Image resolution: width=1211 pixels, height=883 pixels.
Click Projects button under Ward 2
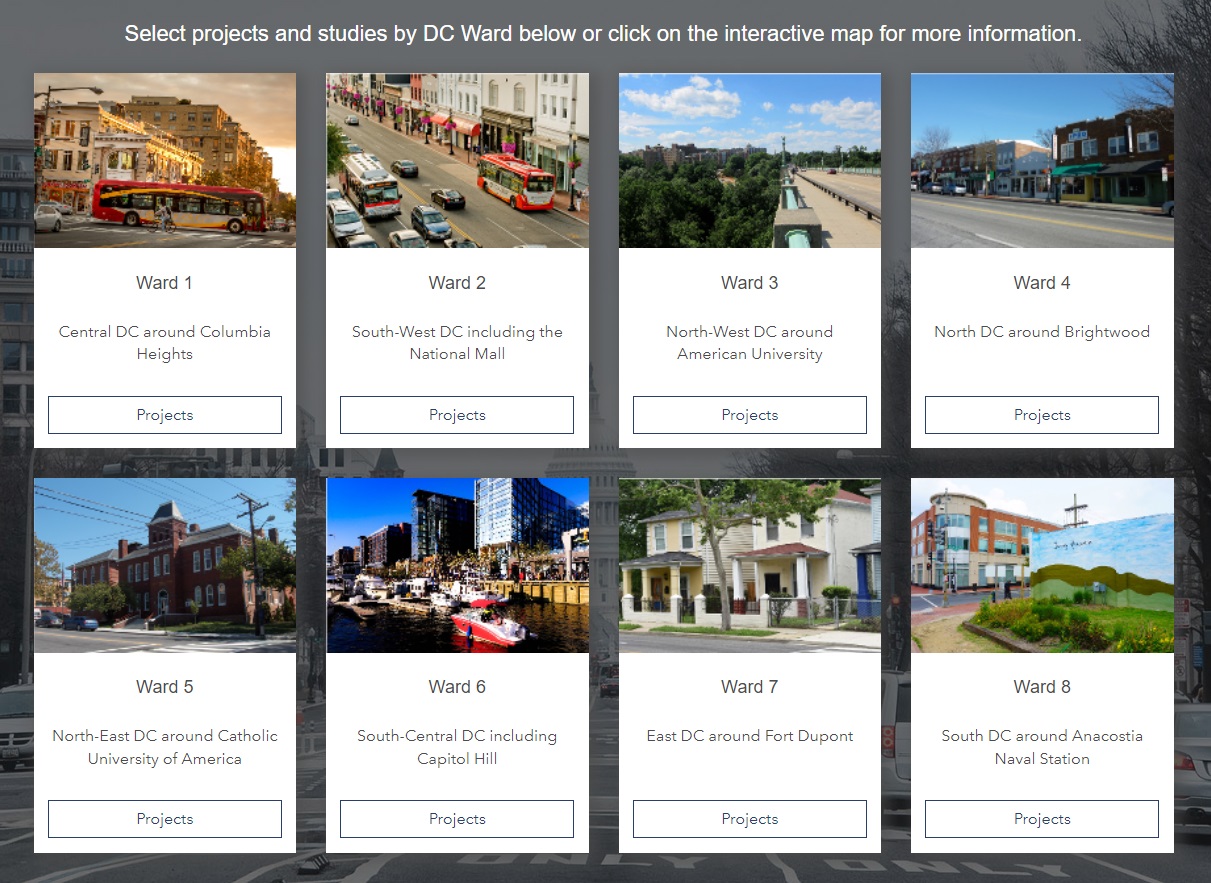[456, 414]
